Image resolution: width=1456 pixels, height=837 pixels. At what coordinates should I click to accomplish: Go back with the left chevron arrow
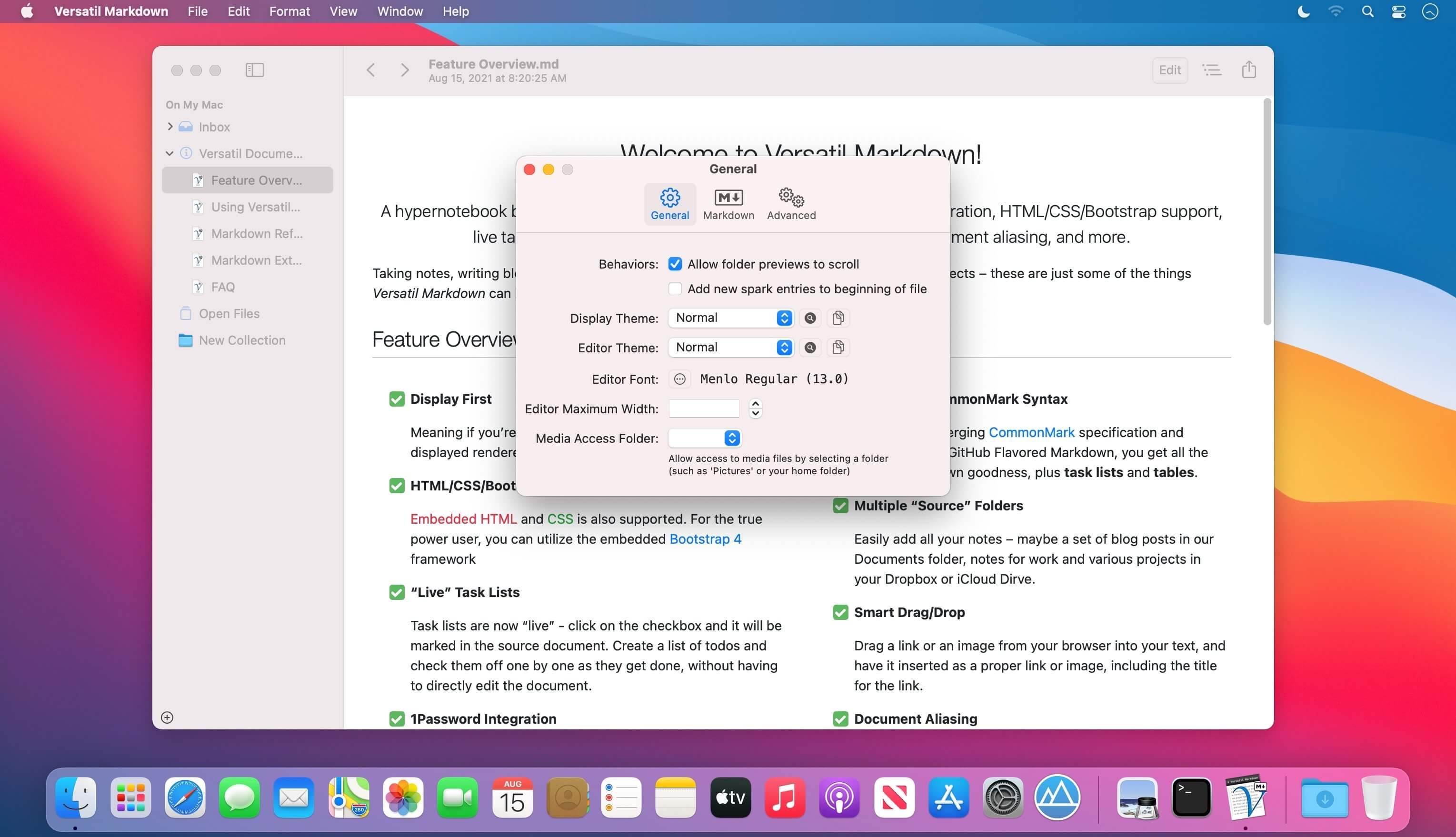tap(371, 70)
